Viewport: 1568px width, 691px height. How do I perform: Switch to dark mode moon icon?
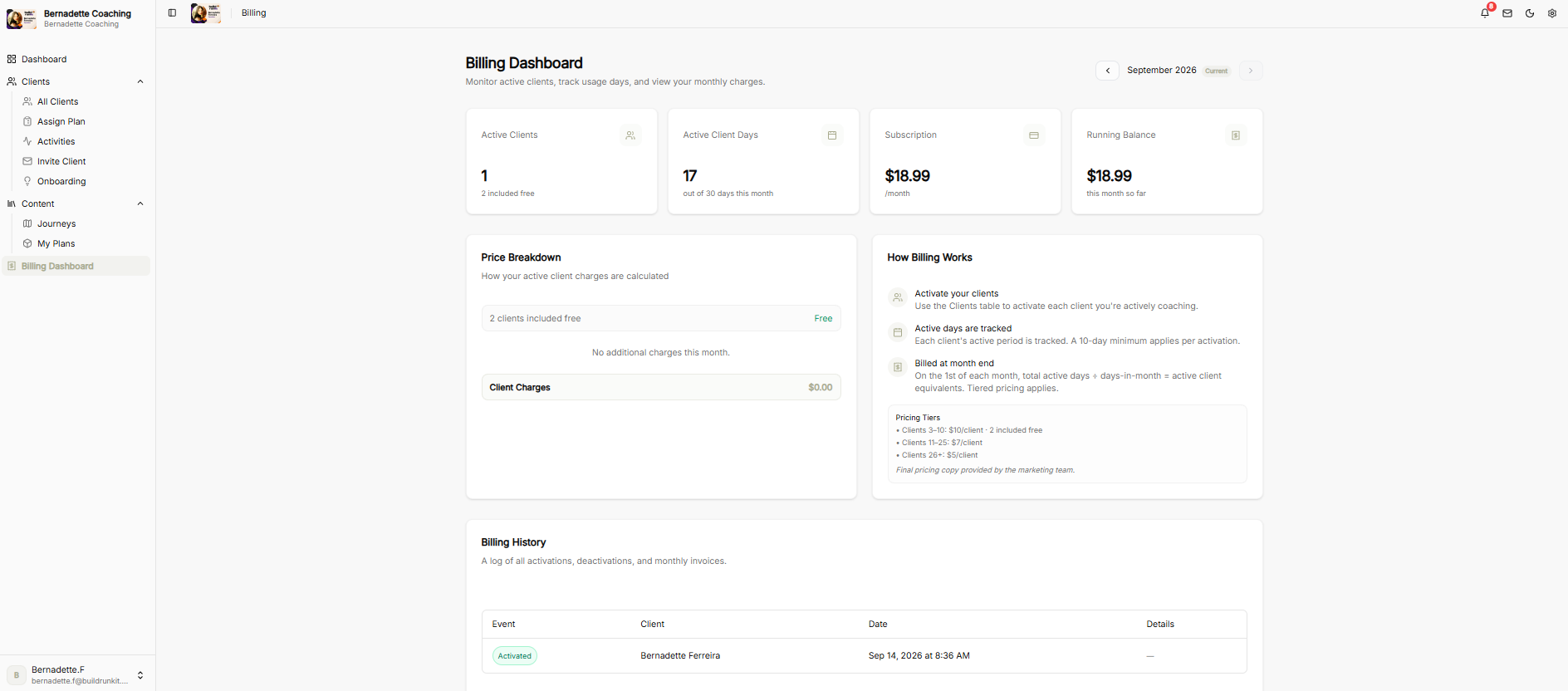[1530, 13]
